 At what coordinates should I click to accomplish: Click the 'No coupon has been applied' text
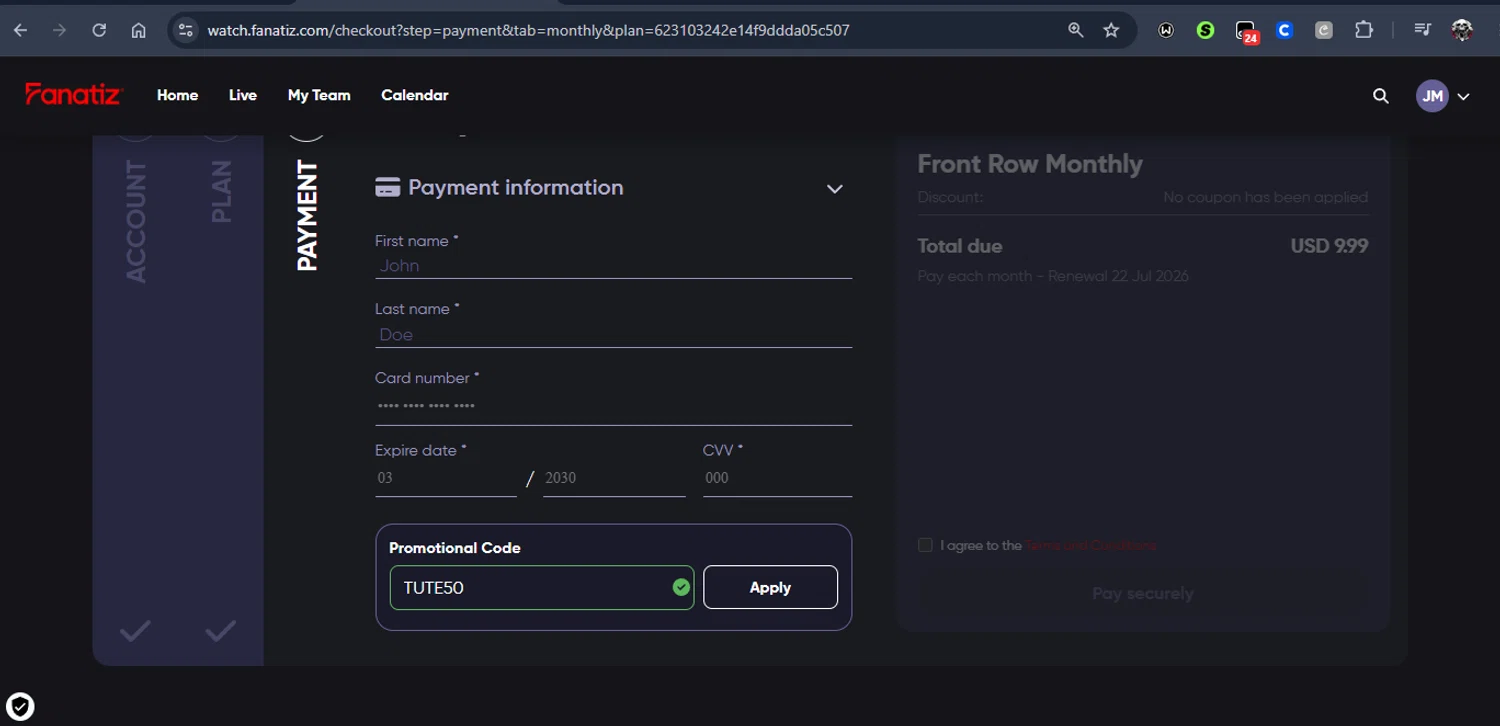(1265, 197)
